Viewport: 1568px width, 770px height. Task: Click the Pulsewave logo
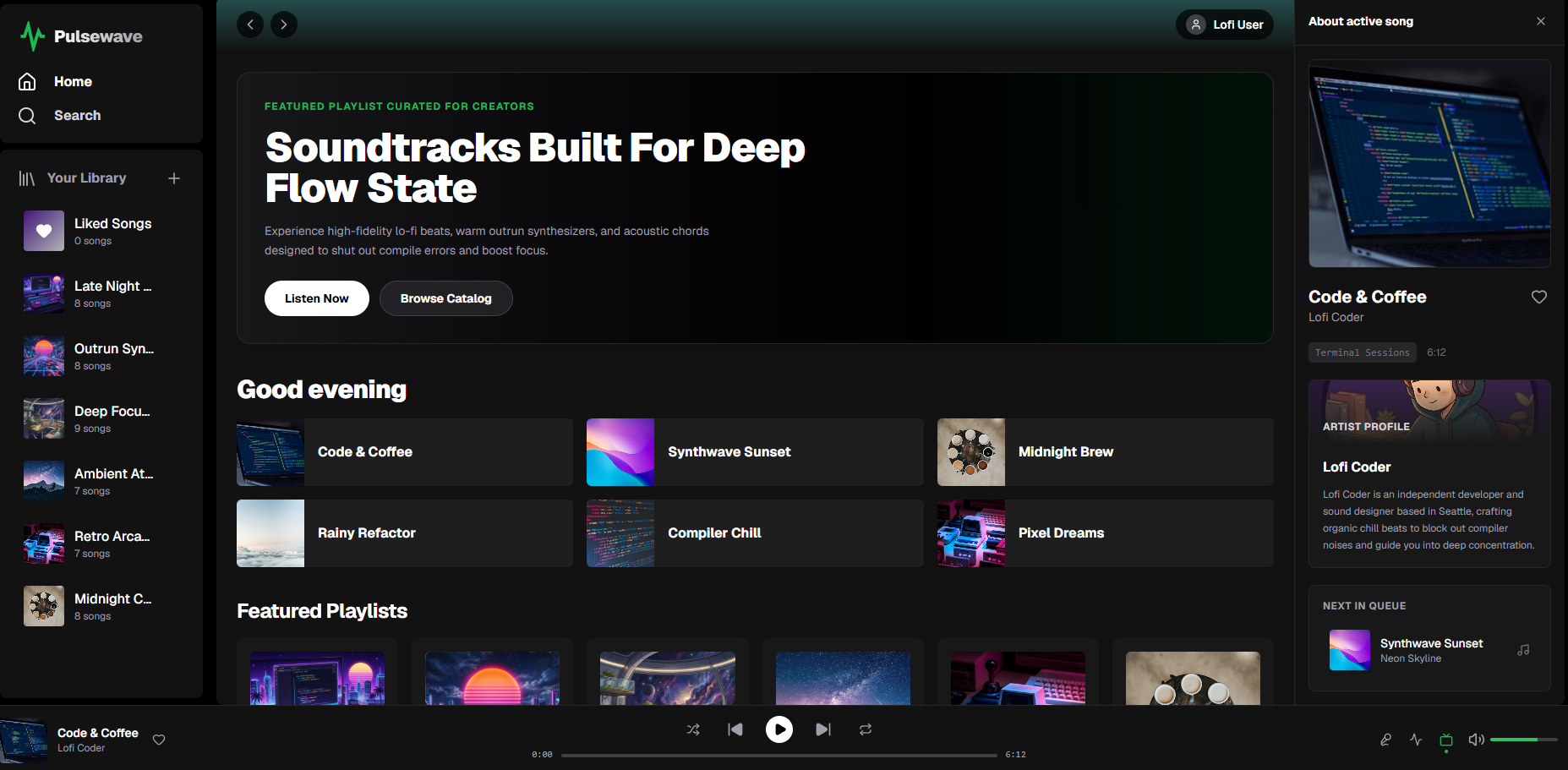point(81,36)
